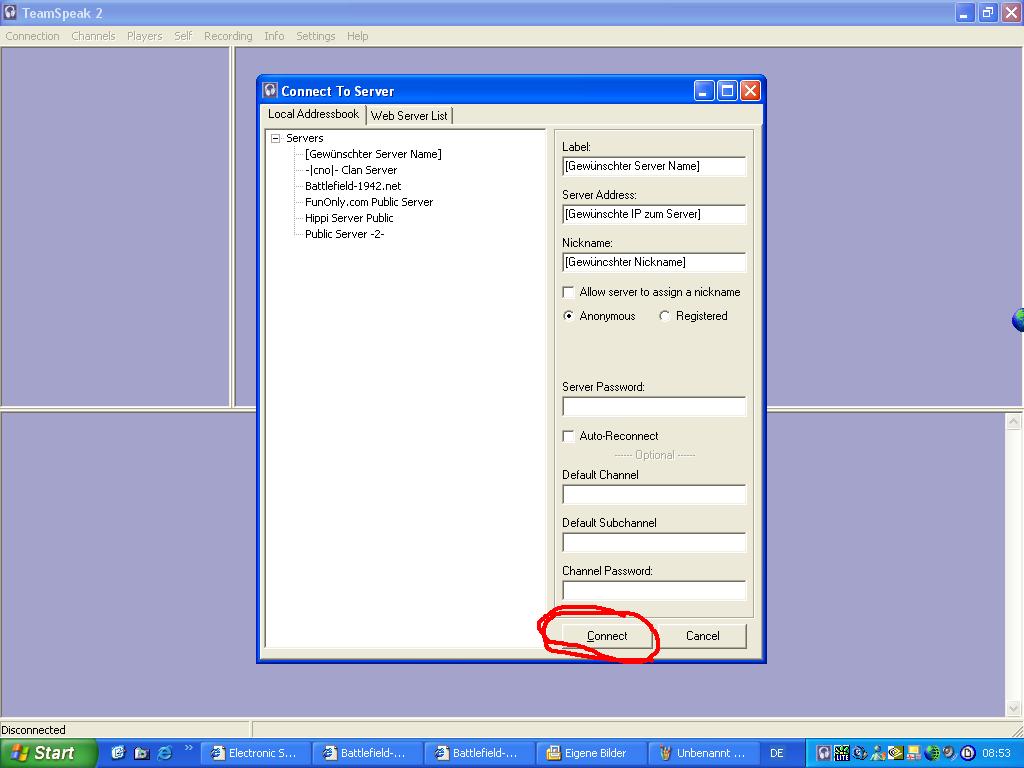
Task: Launch Internet Explorer from quick launch
Action: pos(165,753)
